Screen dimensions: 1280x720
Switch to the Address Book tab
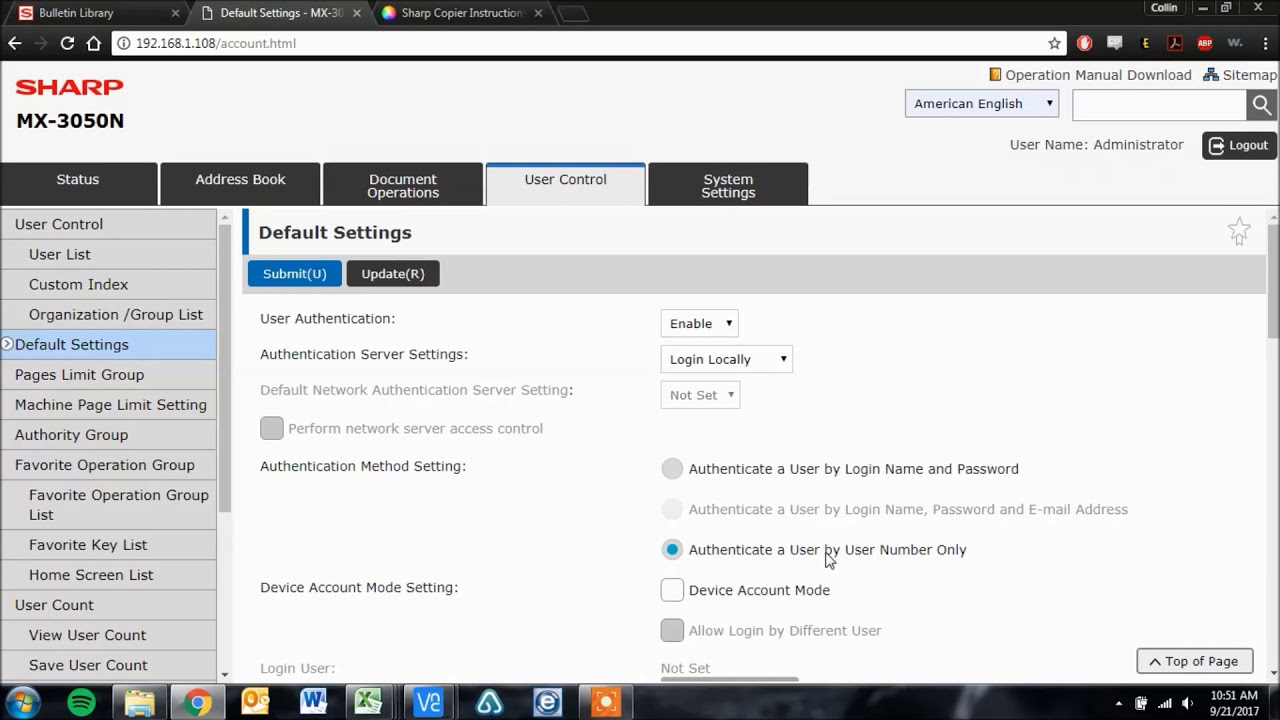240,184
